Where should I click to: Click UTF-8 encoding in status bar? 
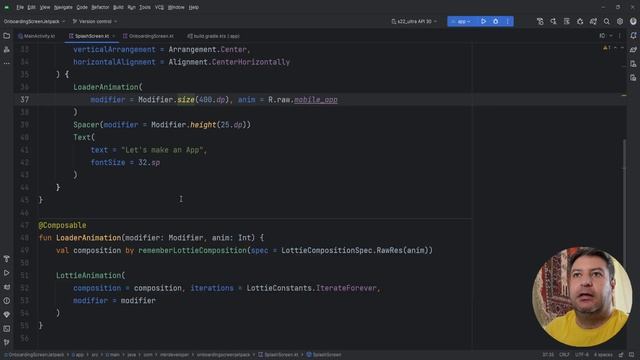point(582,355)
